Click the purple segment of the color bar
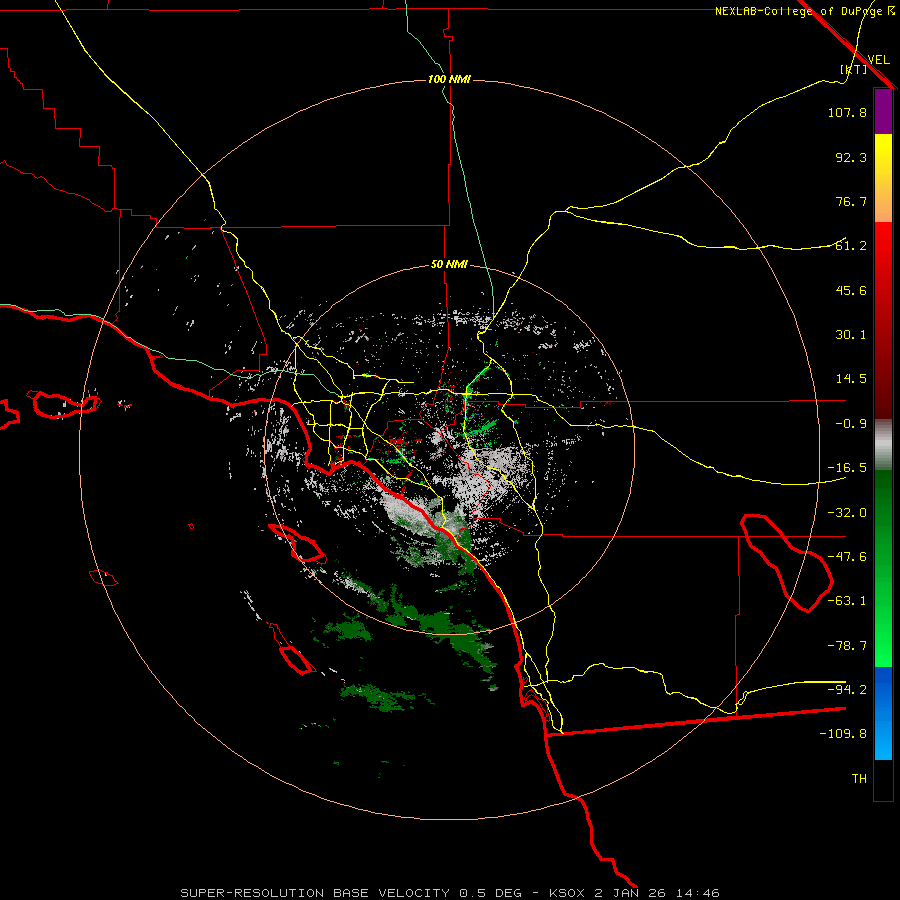 point(883,111)
